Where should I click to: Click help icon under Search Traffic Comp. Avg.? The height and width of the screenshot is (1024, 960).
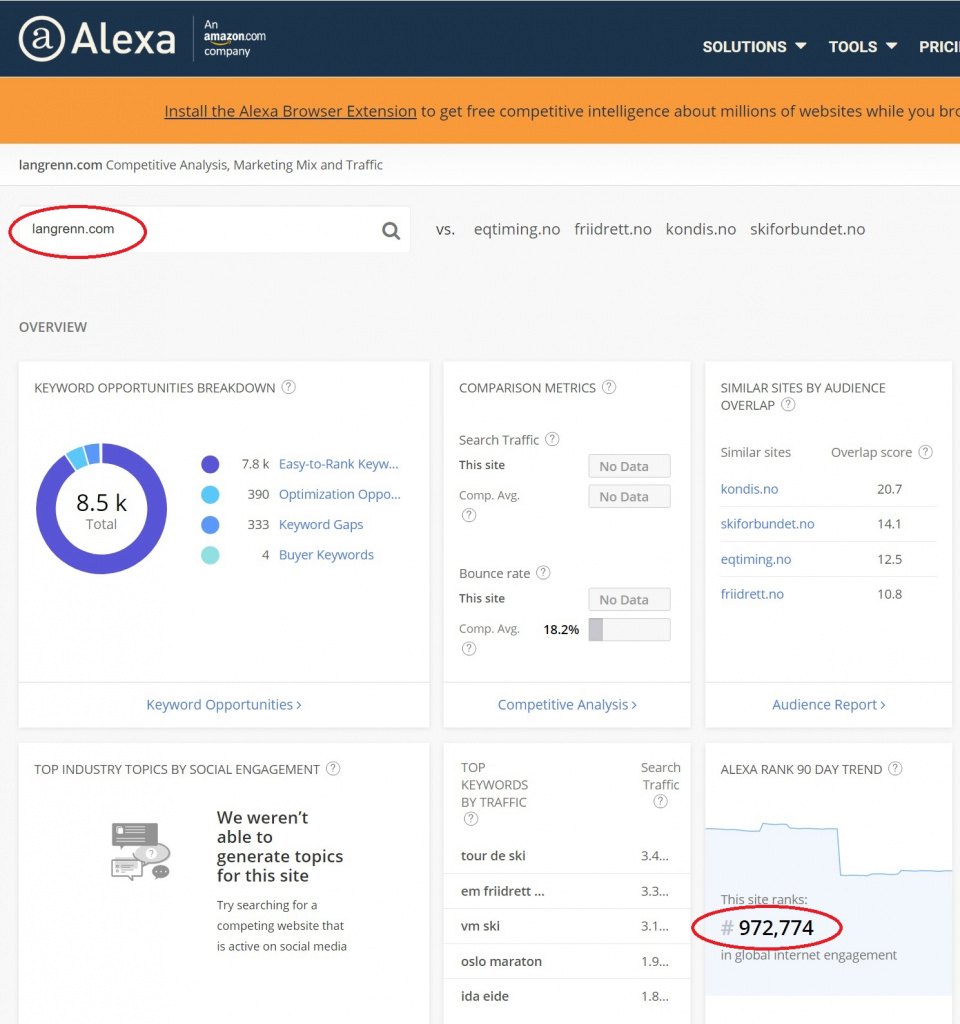469,515
